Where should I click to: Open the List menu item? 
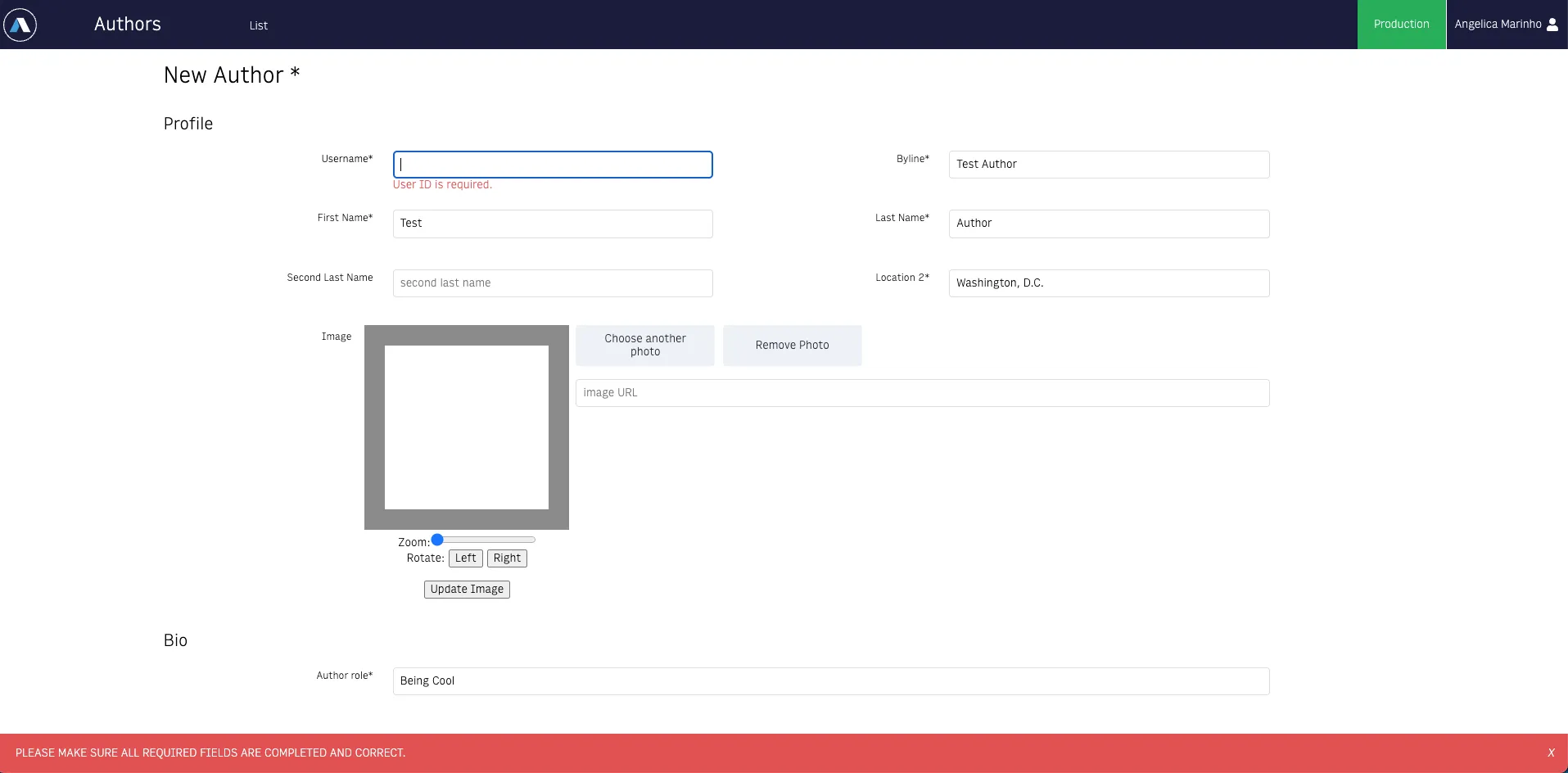click(x=259, y=25)
